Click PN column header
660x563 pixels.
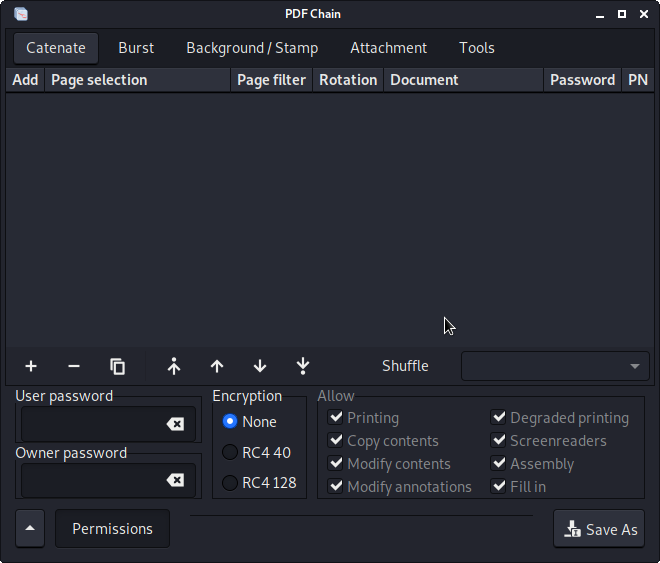638,80
